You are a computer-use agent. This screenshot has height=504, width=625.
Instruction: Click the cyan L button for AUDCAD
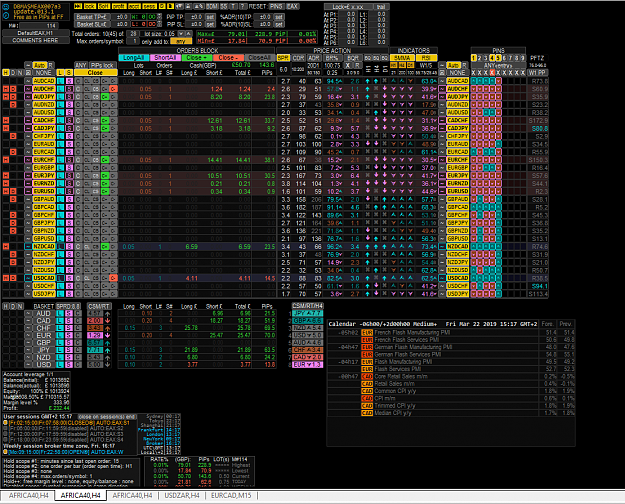[60, 81]
